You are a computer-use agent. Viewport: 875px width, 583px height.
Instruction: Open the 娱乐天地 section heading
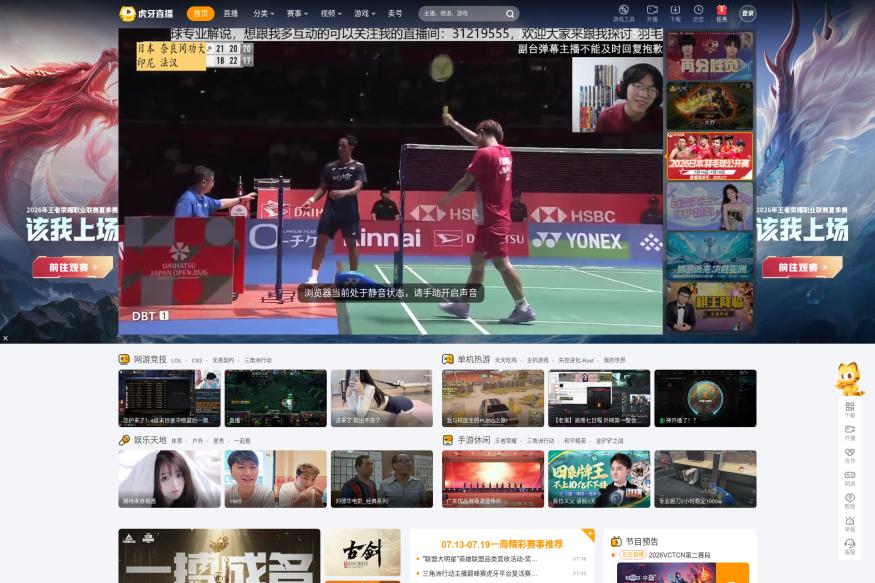pyautogui.click(x=150, y=440)
